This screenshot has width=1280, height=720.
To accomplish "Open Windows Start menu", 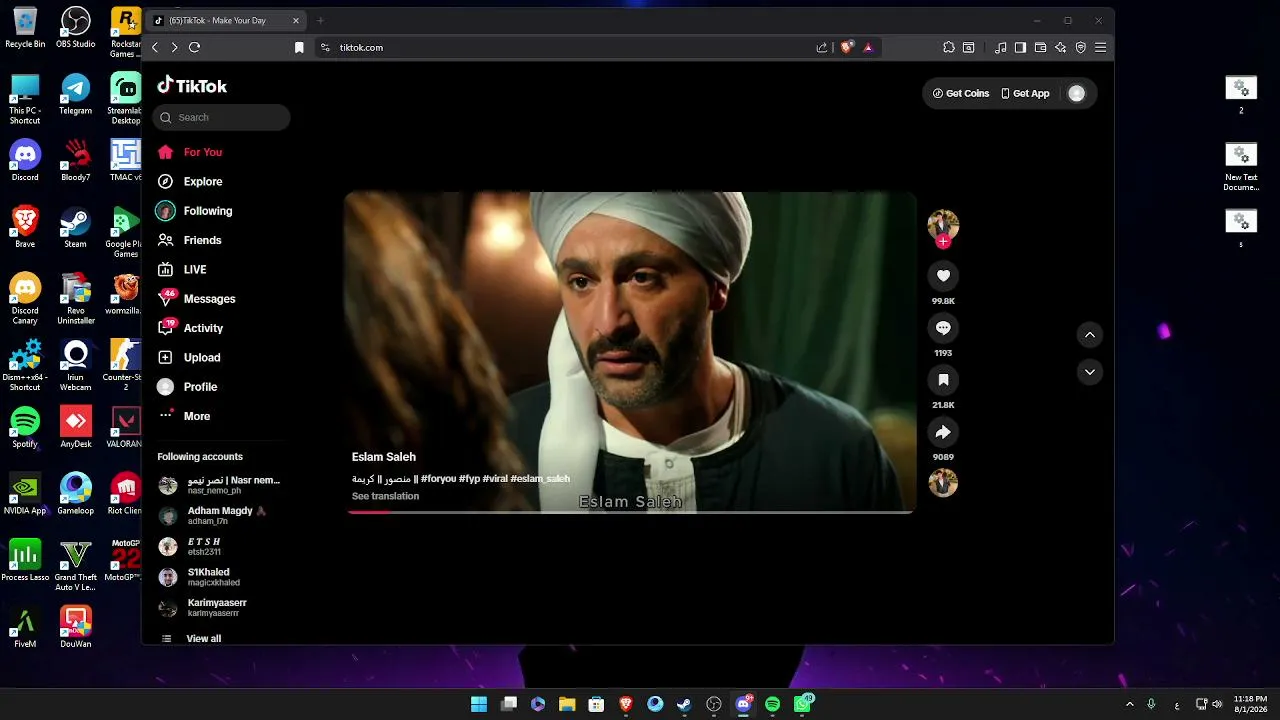I will point(479,704).
